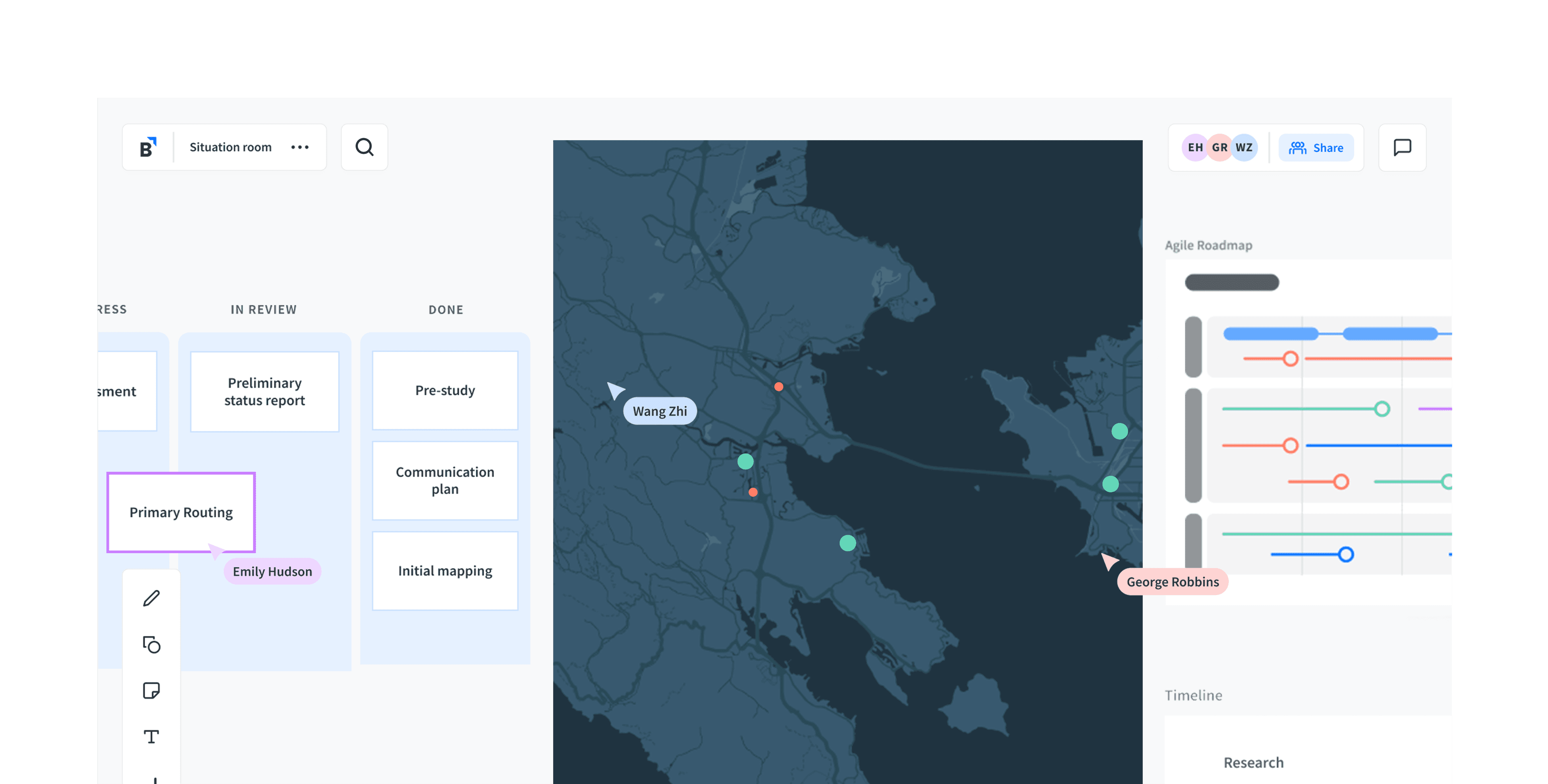Click the GR user avatar
Screen dimensions: 1548x784
click(x=1219, y=148)
